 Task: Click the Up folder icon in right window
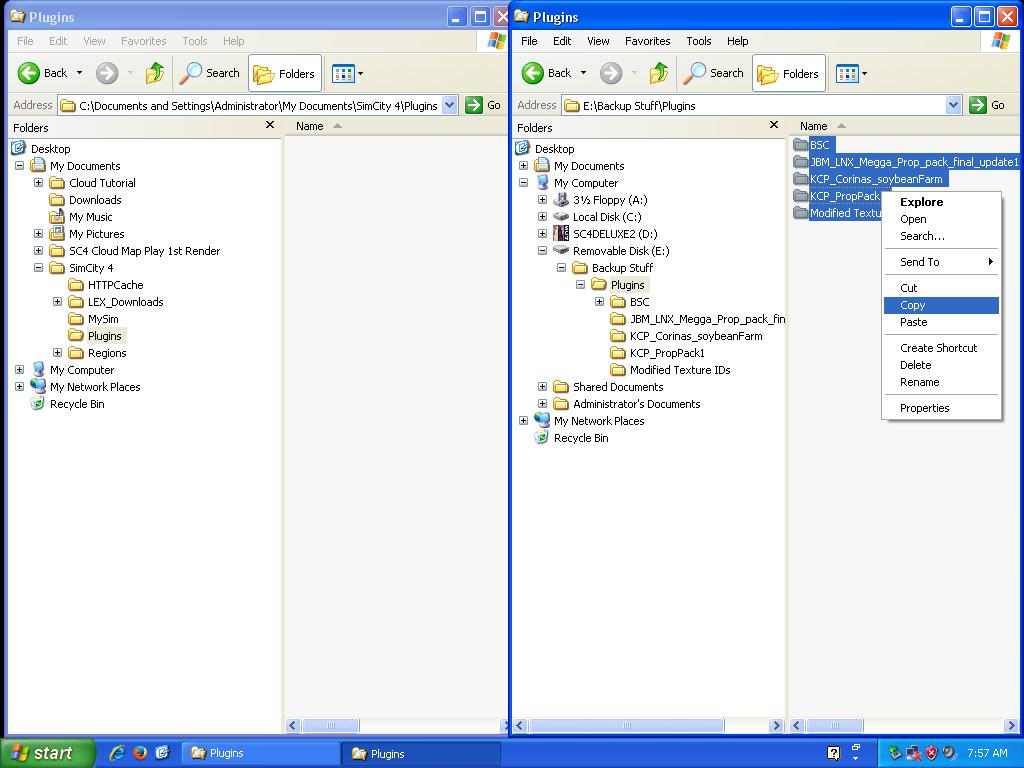[x=659, y=72]
